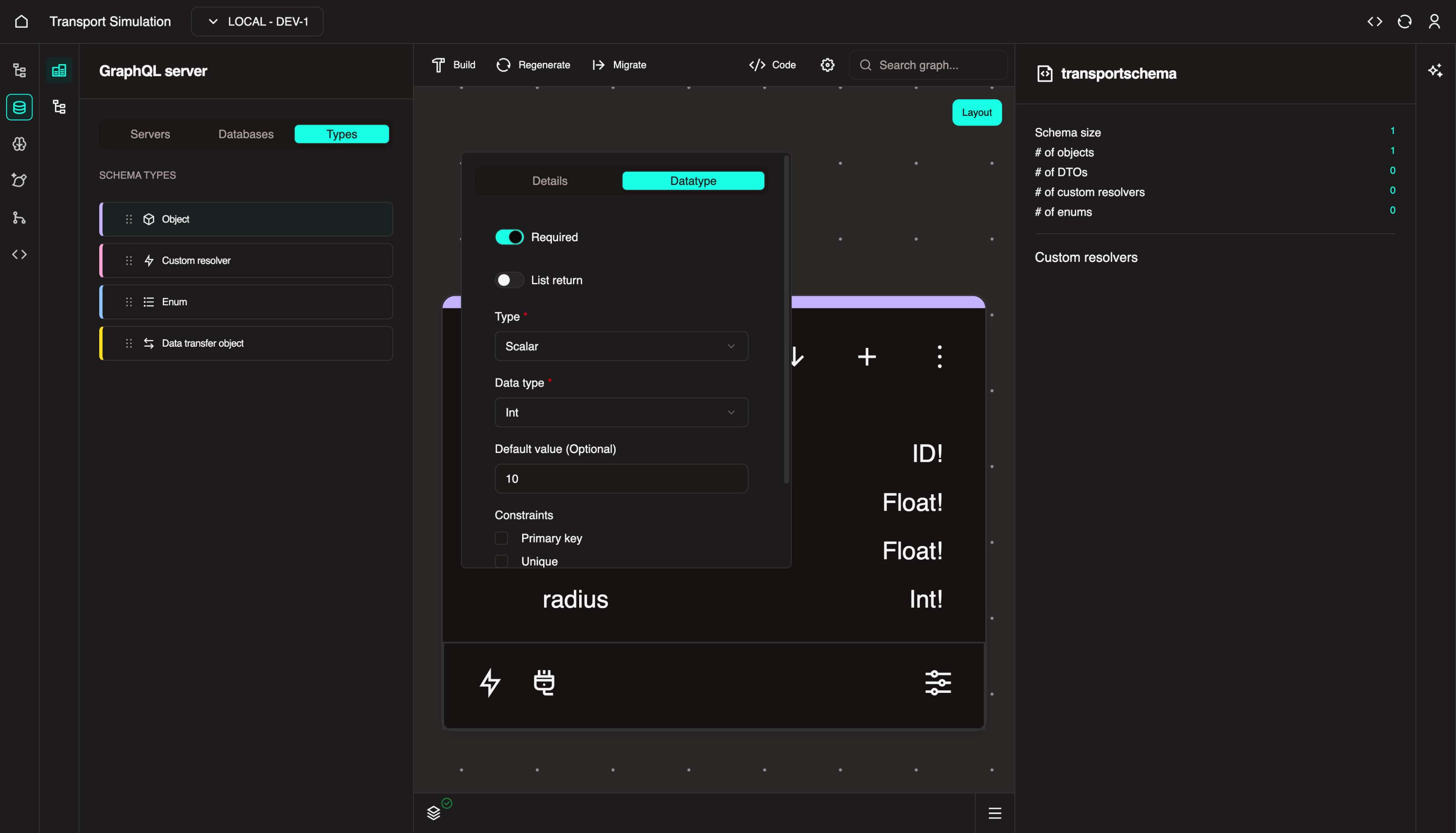
Task: Click the AI sparkle icon on right
Action: (1435, 70)
